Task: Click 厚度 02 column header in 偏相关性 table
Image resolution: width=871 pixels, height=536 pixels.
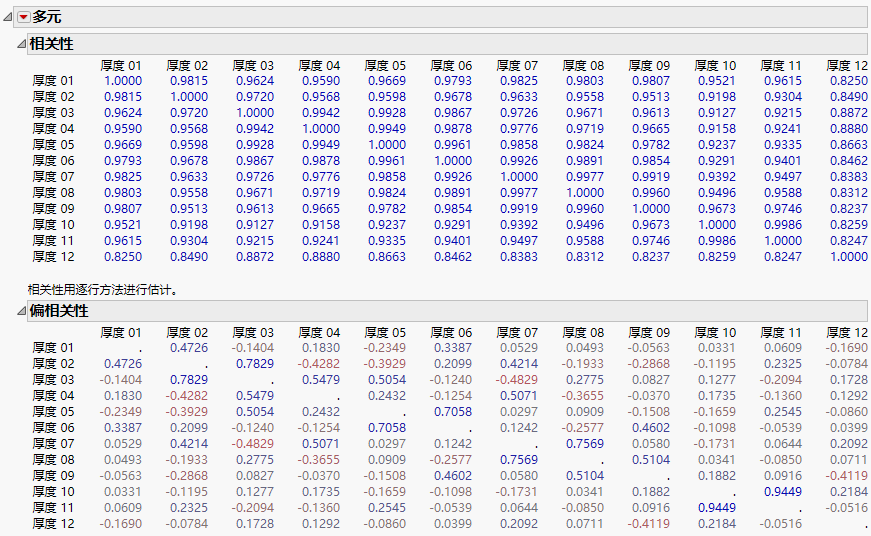Action: coord(187,333)
